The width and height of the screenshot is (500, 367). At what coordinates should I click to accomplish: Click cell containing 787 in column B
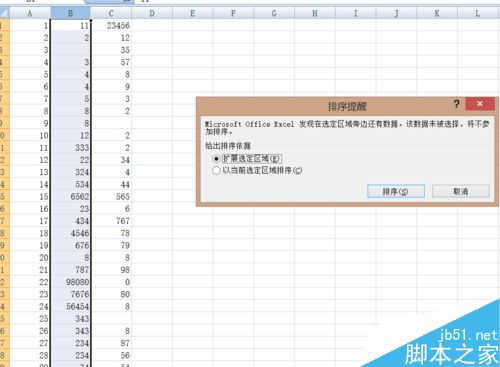pyautogui.click(x=70, y=270)
